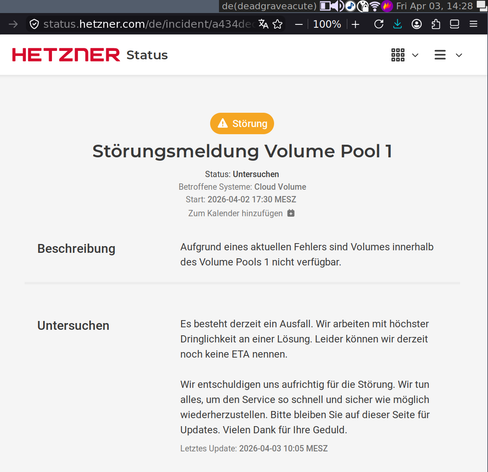Click keyboard layout de(deadgraveacute) indicator
Image resolution: width=488 pixels, height=472 pixels.
269,6
